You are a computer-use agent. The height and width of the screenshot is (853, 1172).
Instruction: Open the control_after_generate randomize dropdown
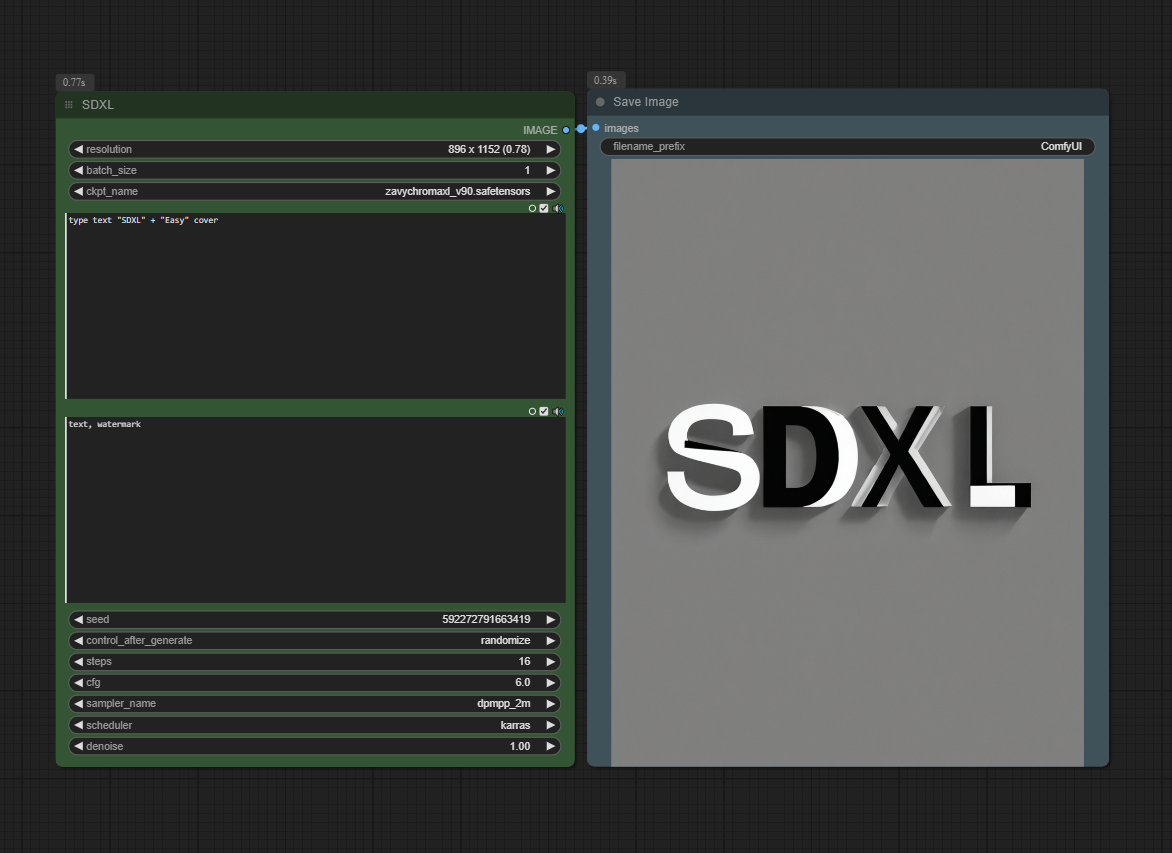coord(315,641)
